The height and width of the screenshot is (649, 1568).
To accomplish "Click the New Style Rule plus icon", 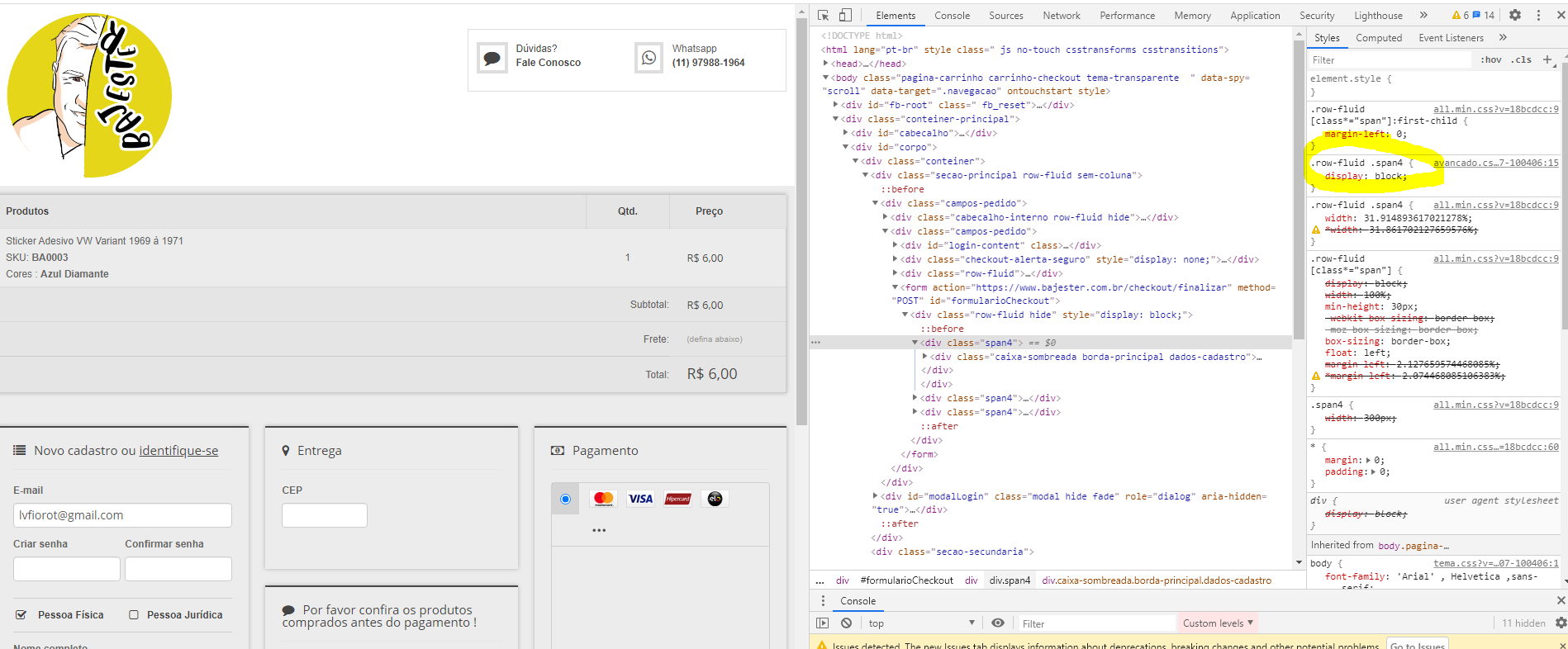I will click(x=1547, y=59).
